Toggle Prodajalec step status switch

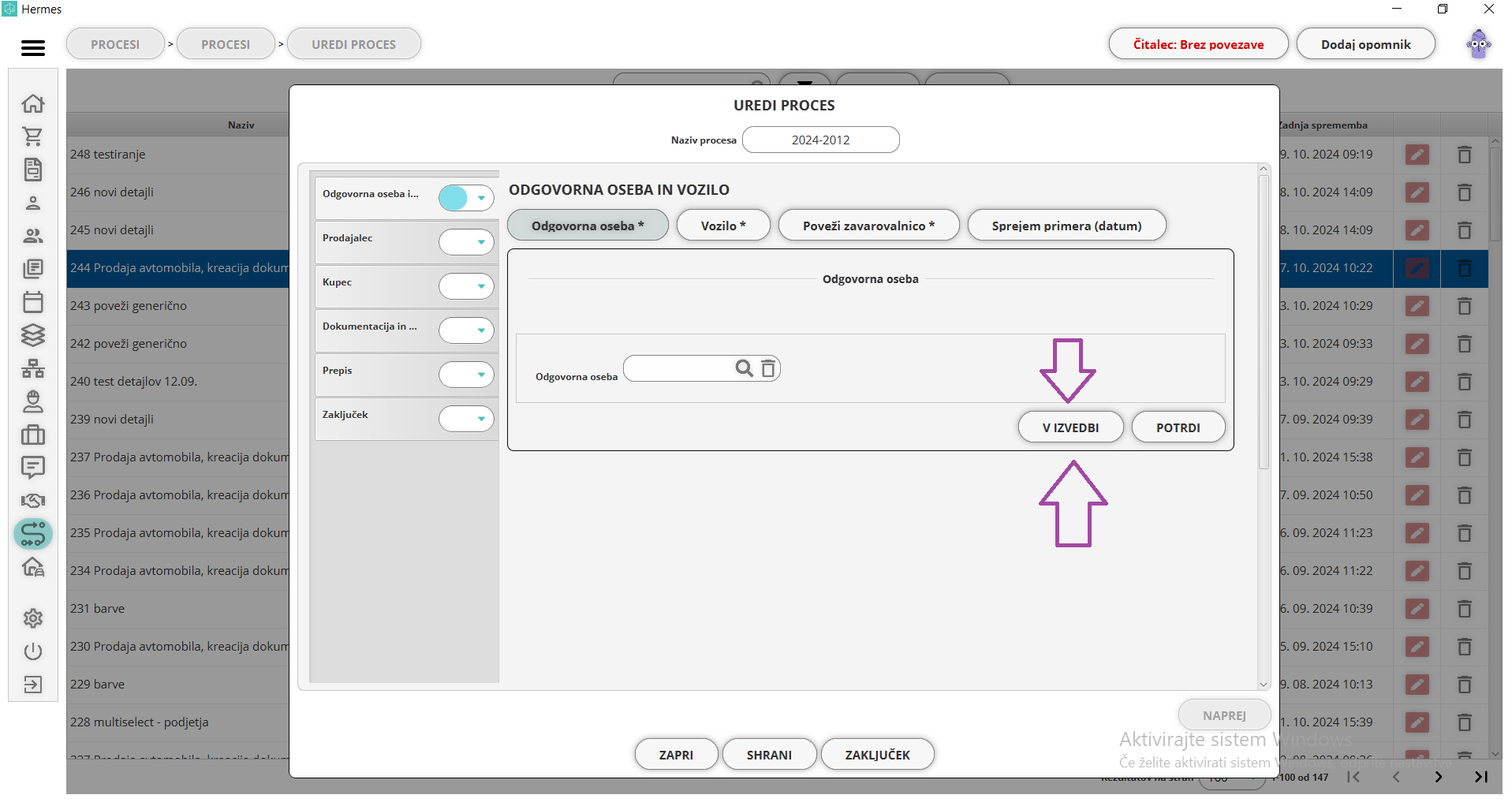point(466,242)
